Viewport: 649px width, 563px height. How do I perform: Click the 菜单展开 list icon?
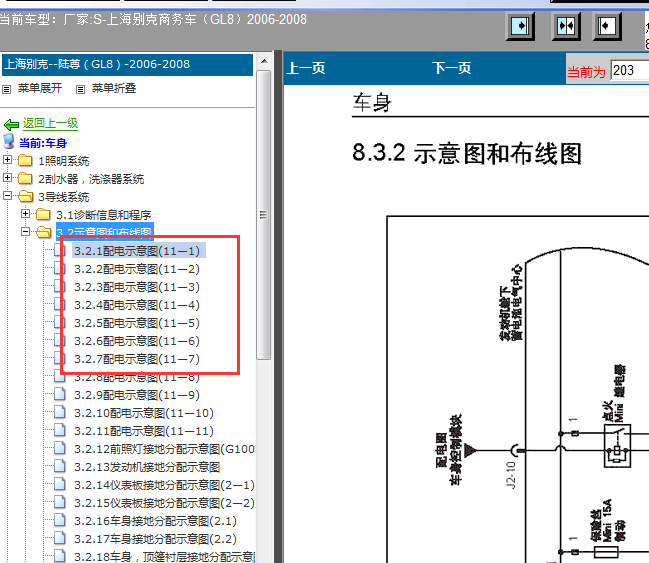point(7,89)
